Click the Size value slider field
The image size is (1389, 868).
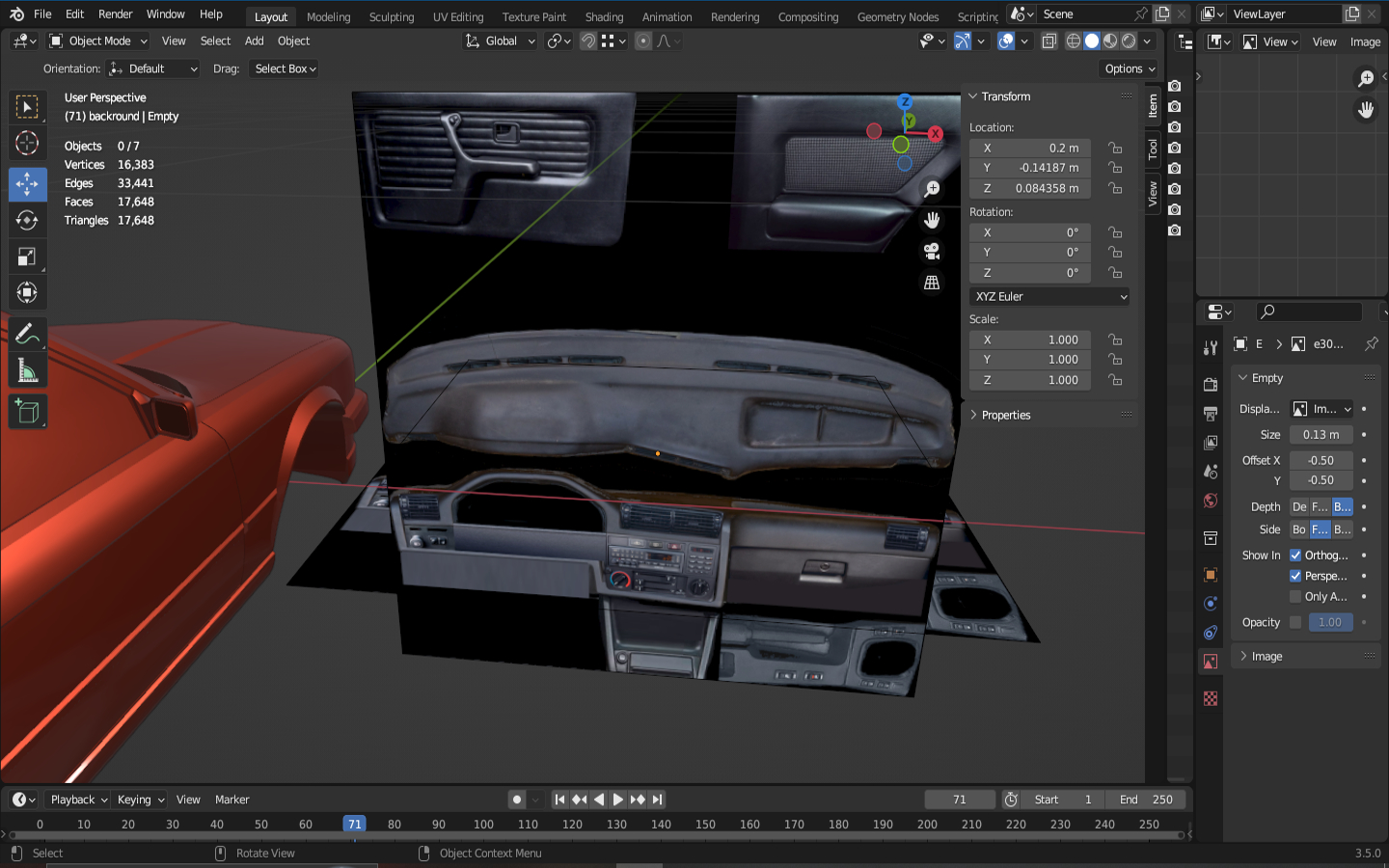(x=1321, y=435)
